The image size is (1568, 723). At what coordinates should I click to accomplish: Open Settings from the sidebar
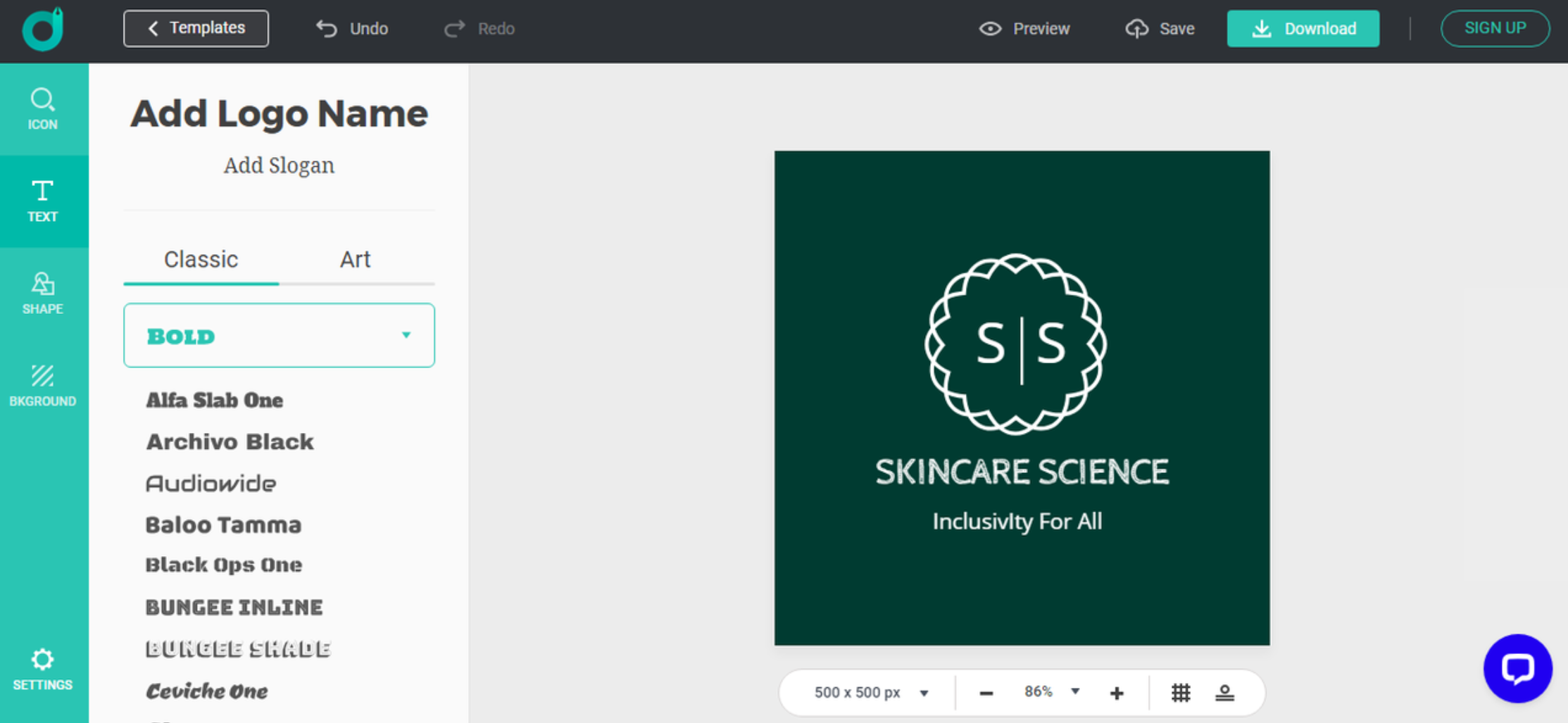(x=43, y=668)
